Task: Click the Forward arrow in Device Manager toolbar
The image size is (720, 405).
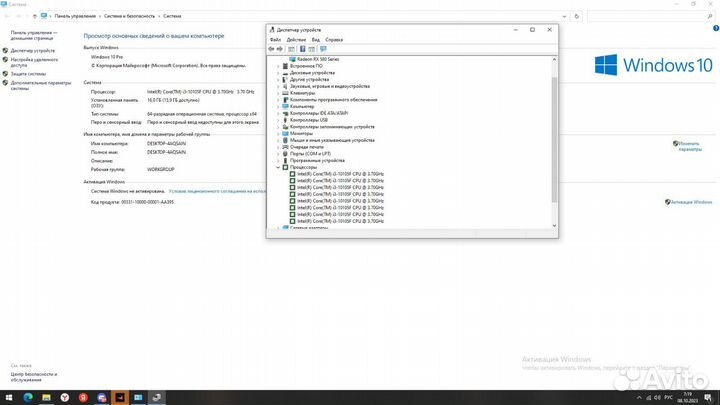Action: [x=280, y=49]
